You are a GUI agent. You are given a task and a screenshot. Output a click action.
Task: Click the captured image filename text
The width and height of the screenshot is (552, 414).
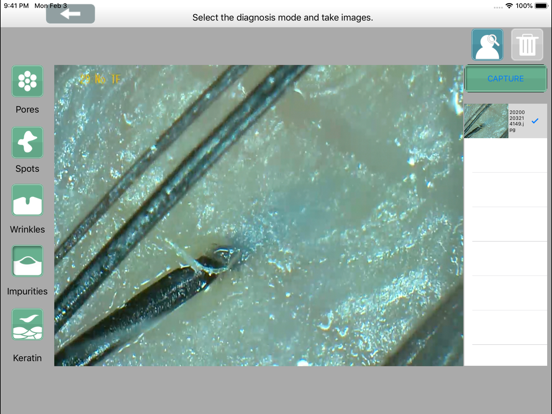tap(517, 121)
